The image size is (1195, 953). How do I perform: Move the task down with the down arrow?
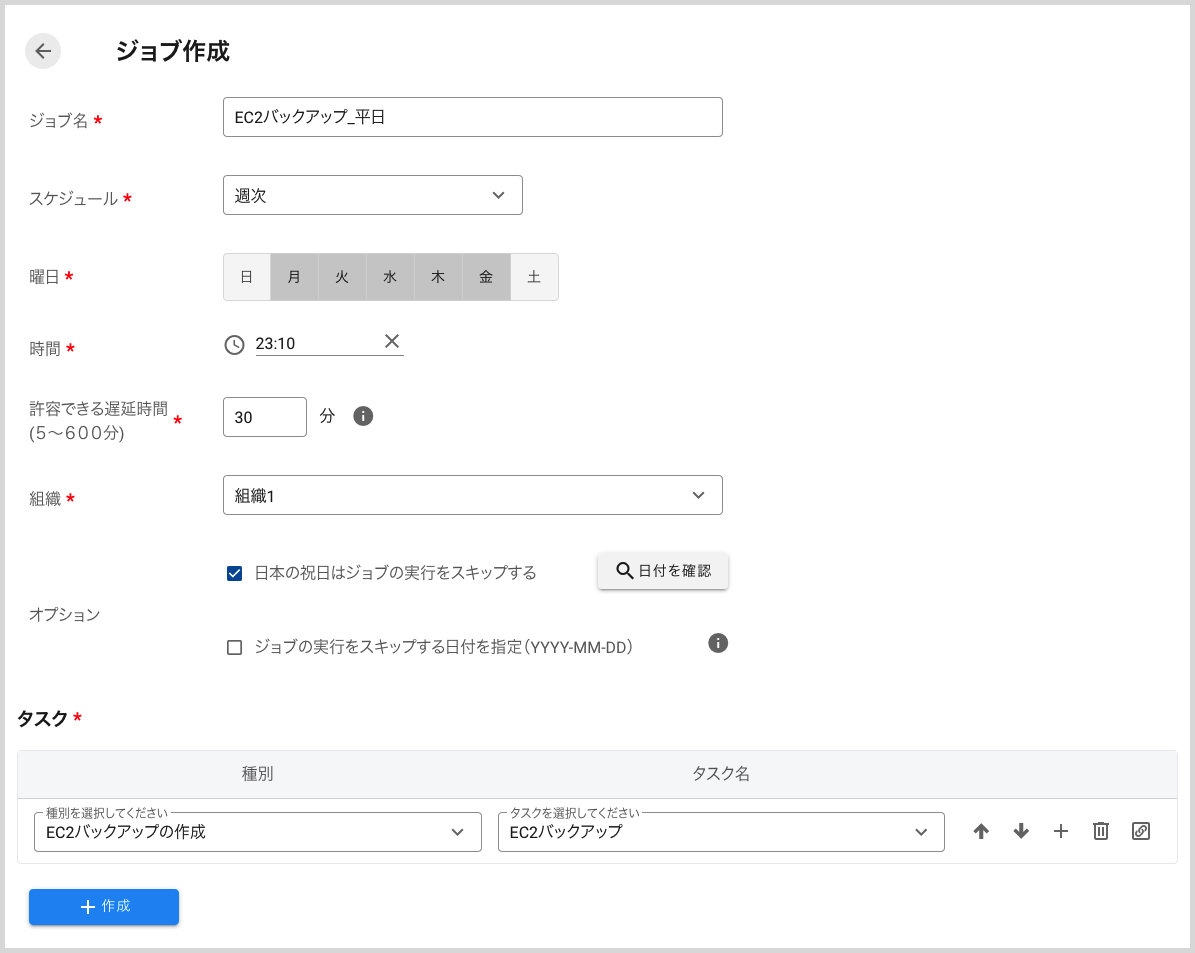coord(1021,831)
